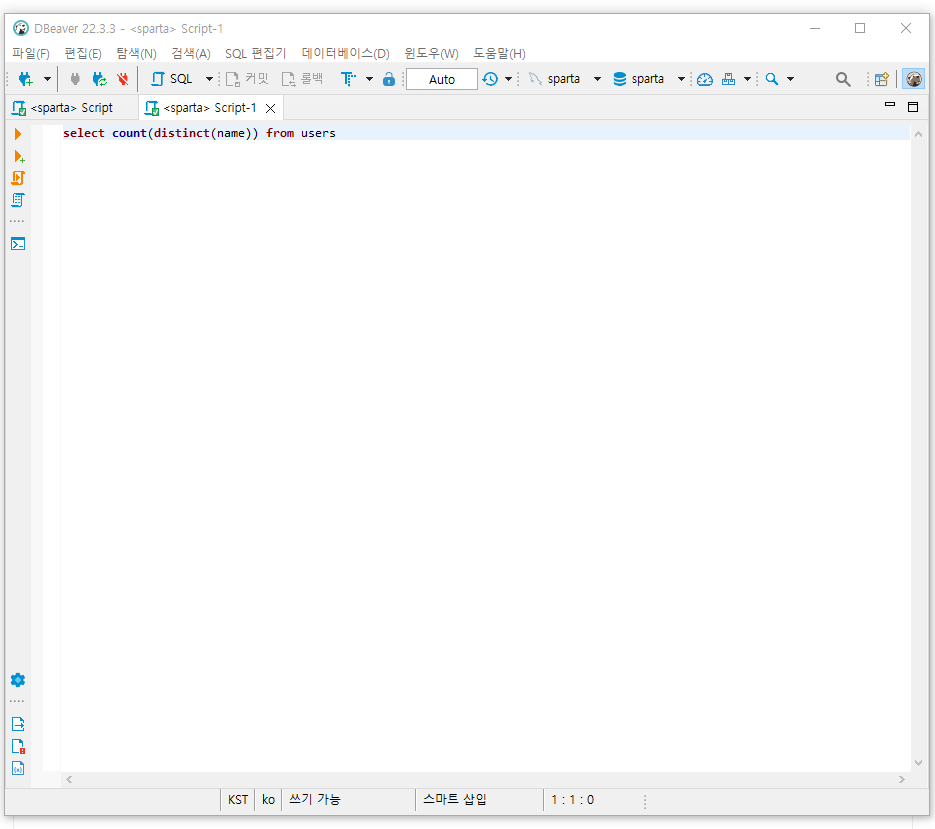Click the red Disconnect icon
Viewport: 935px width, 829px height.
click(123, 79)
